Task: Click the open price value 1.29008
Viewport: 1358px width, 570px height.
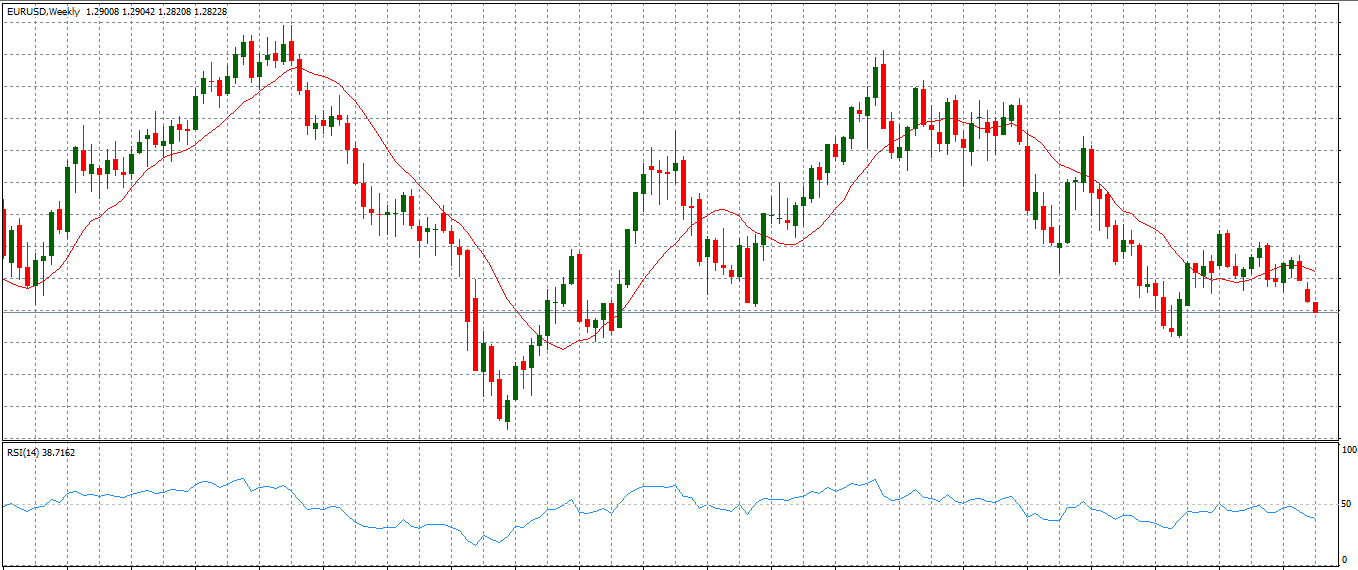Action: [x=104, y=11]
